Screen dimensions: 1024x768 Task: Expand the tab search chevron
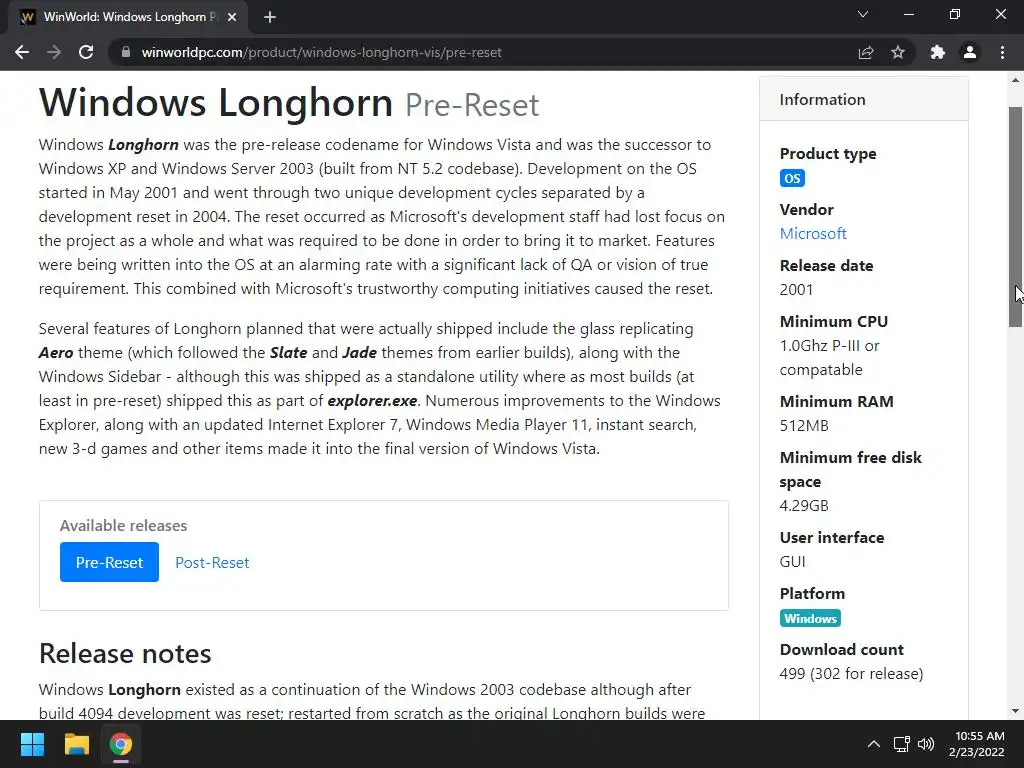pyautogui.click(x=863, y=14)
